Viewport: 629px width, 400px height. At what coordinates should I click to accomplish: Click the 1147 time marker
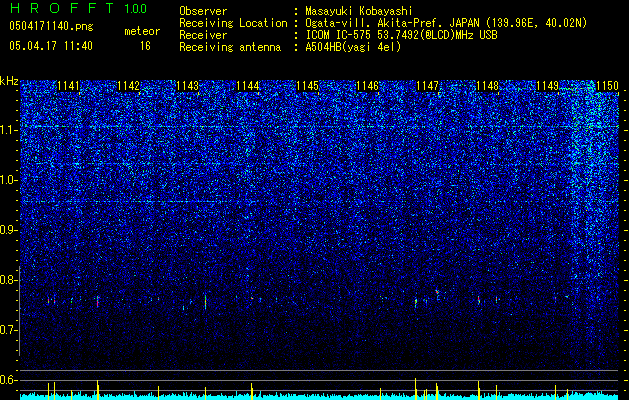(x=428, y=86)
